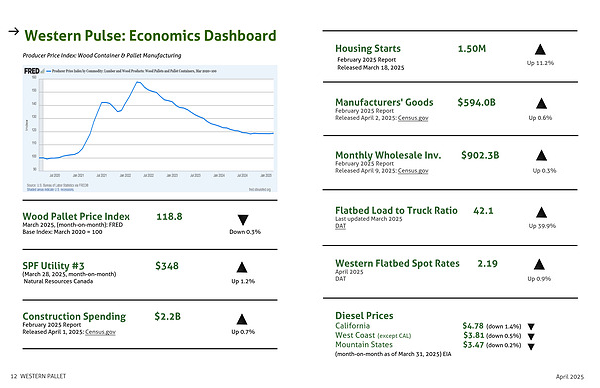Click the up triangle for Western Flatbed Spot Rates
Viewport: 600px width, 388px height.
539,264
